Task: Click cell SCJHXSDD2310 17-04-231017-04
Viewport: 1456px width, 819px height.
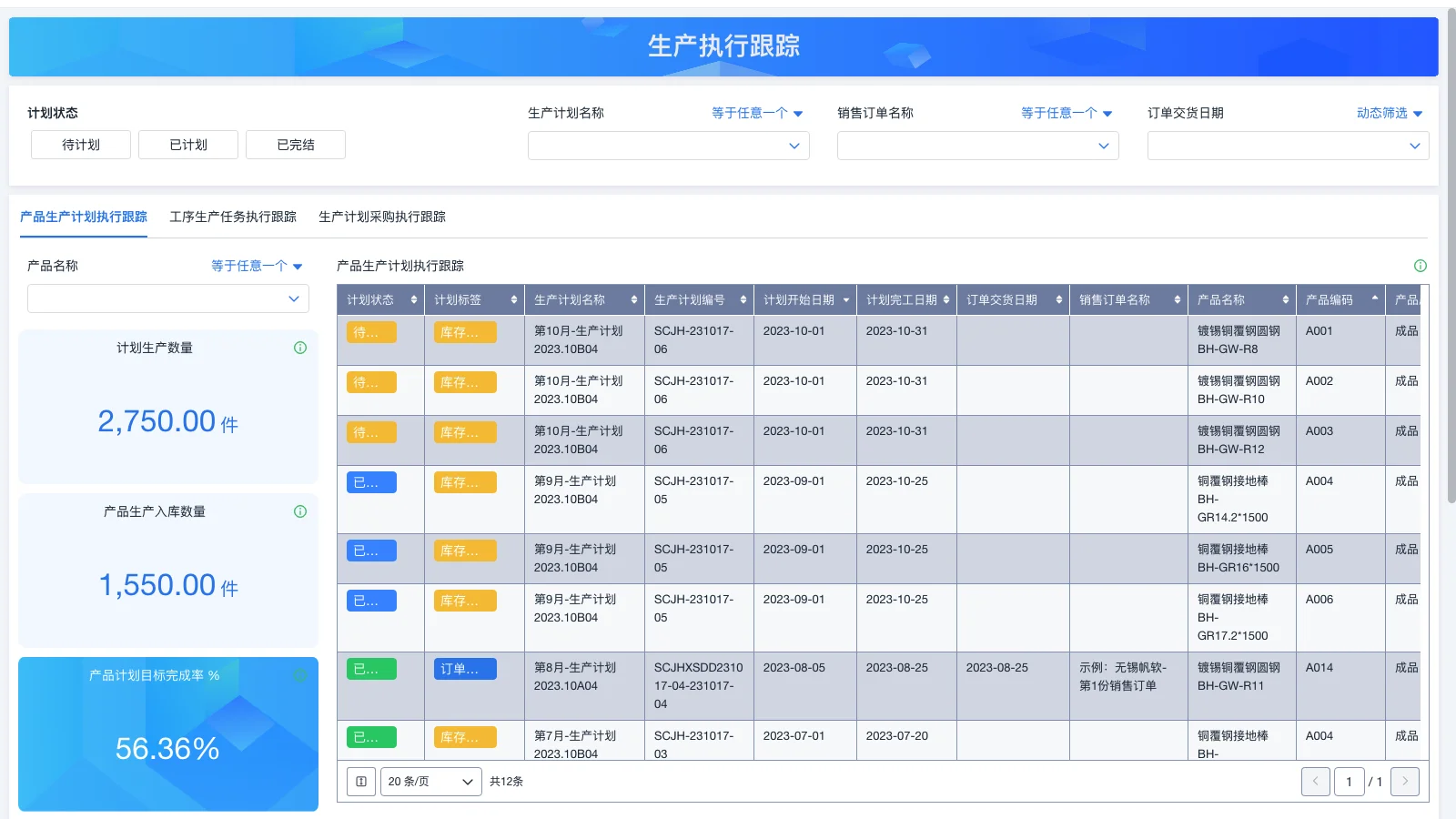Action: coord(699,686)
